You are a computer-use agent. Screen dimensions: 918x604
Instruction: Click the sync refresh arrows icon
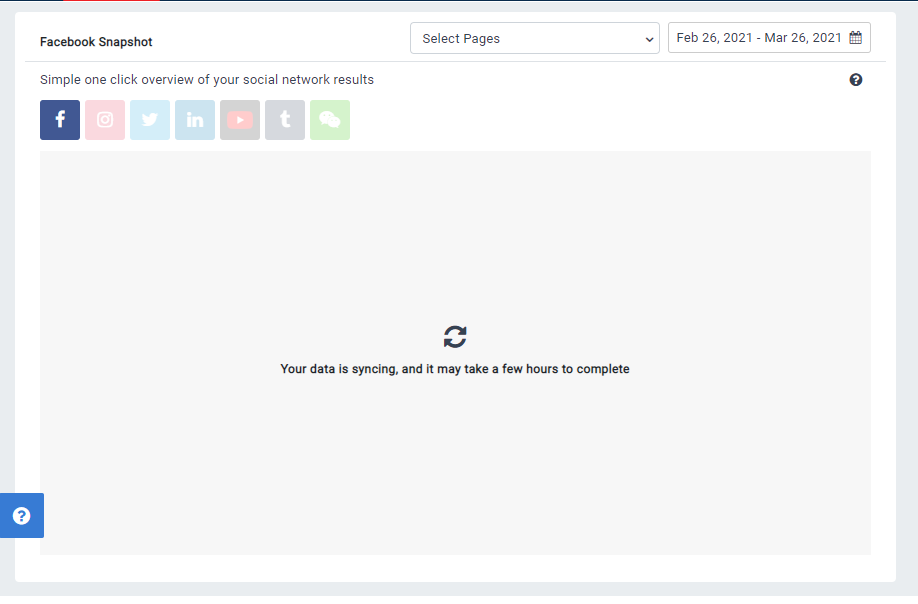(x=455, y=337)
